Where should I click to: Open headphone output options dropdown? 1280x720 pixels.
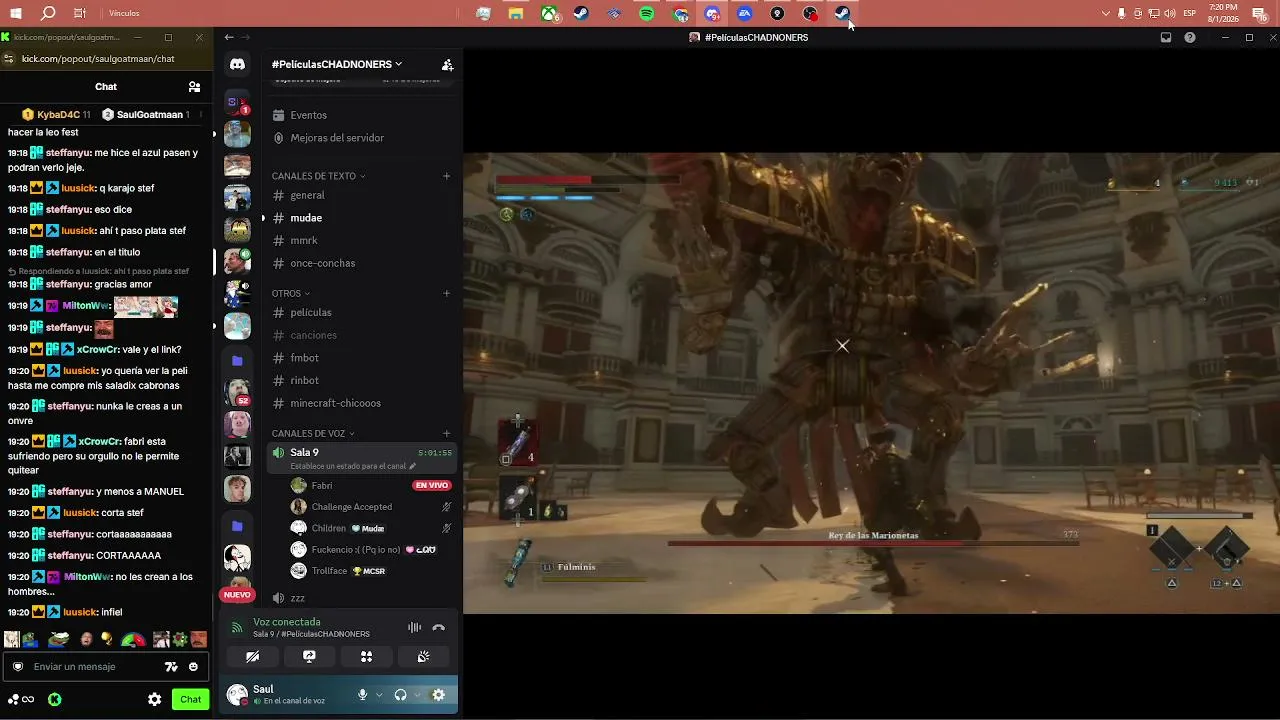[x=417, y=695]
